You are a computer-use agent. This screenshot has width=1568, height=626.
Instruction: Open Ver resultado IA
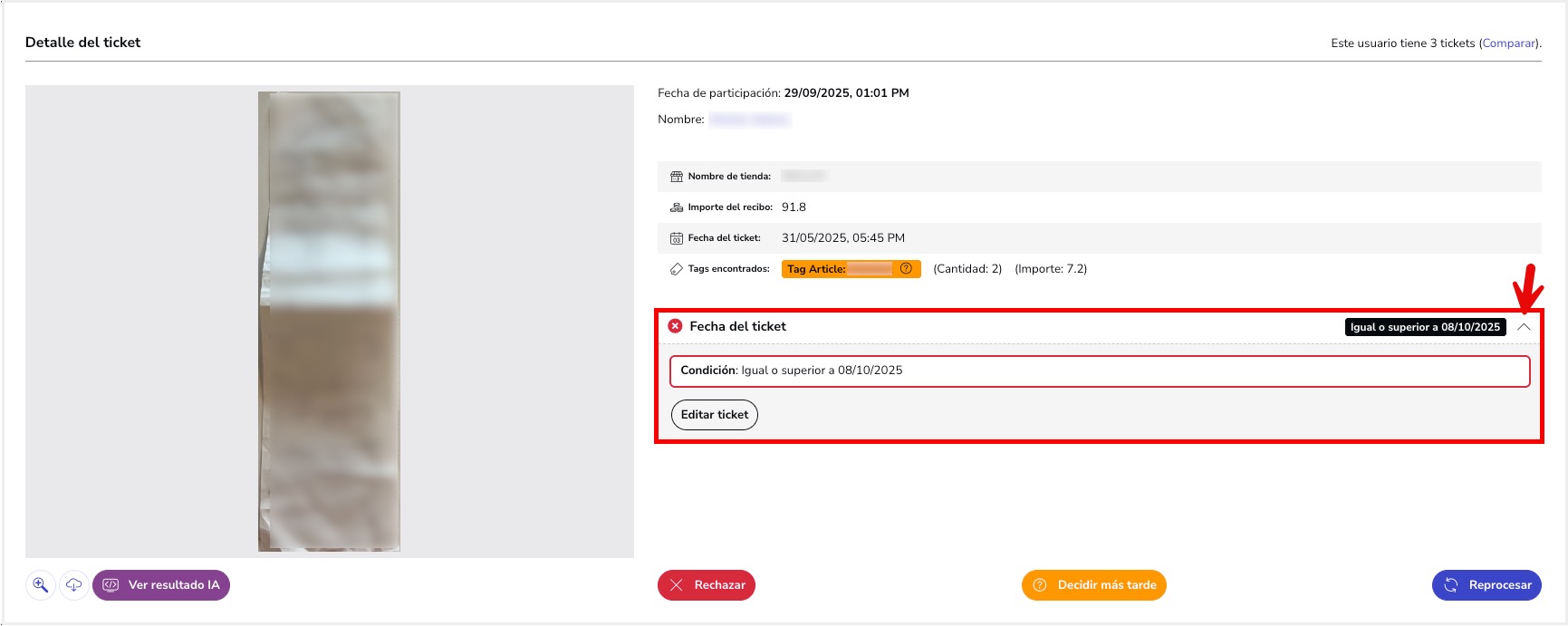(161, 585)
